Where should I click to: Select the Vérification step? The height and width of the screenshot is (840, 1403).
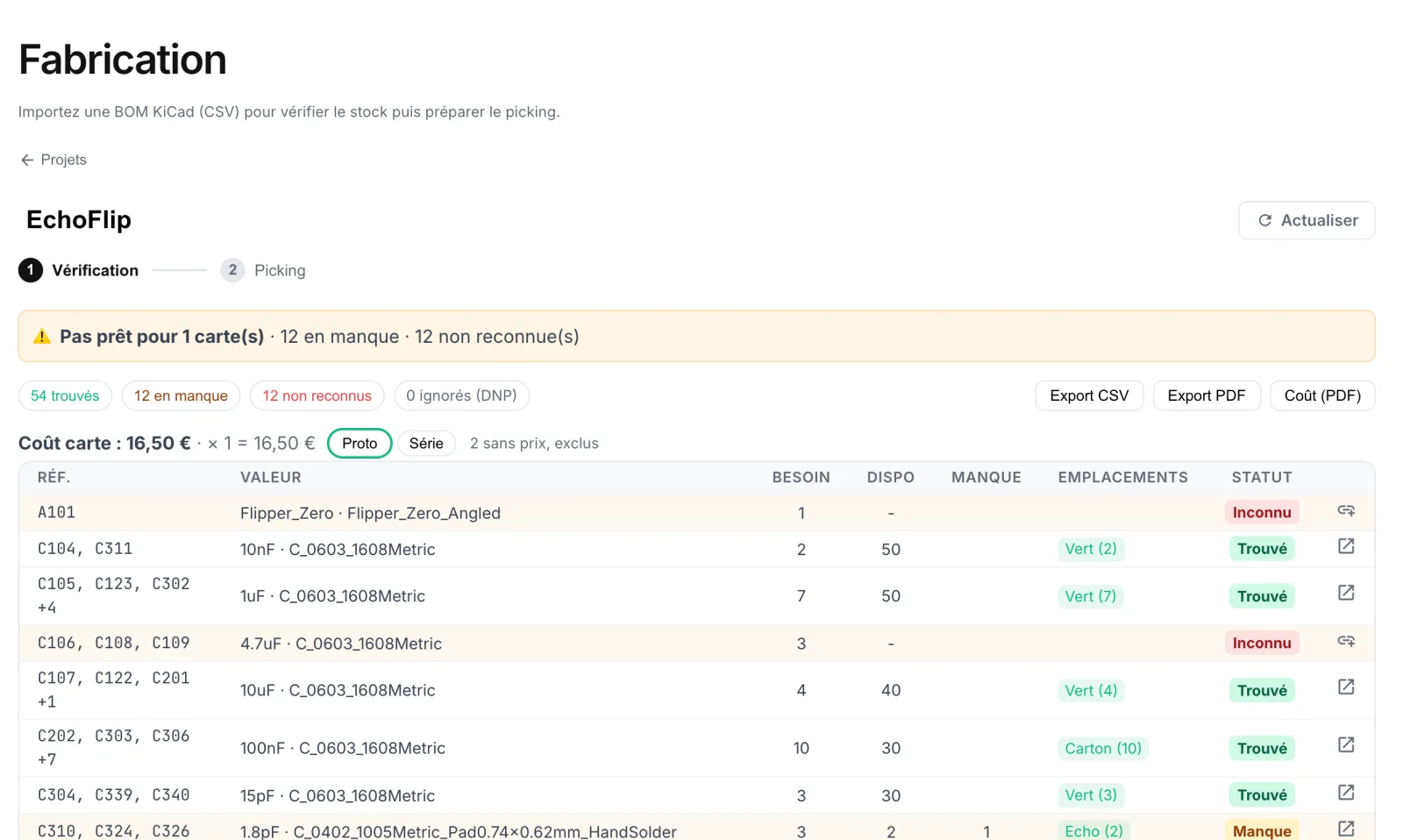(79, 270)
